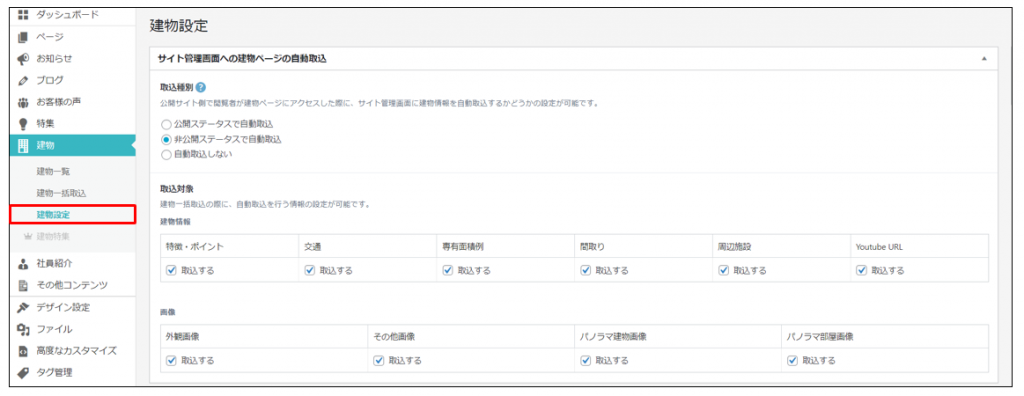Image resolution: width=1024 pixels, height=396 pixels.
Task: Collapse the 自動取込 panel with arrow
Action: tap(984, 59)
